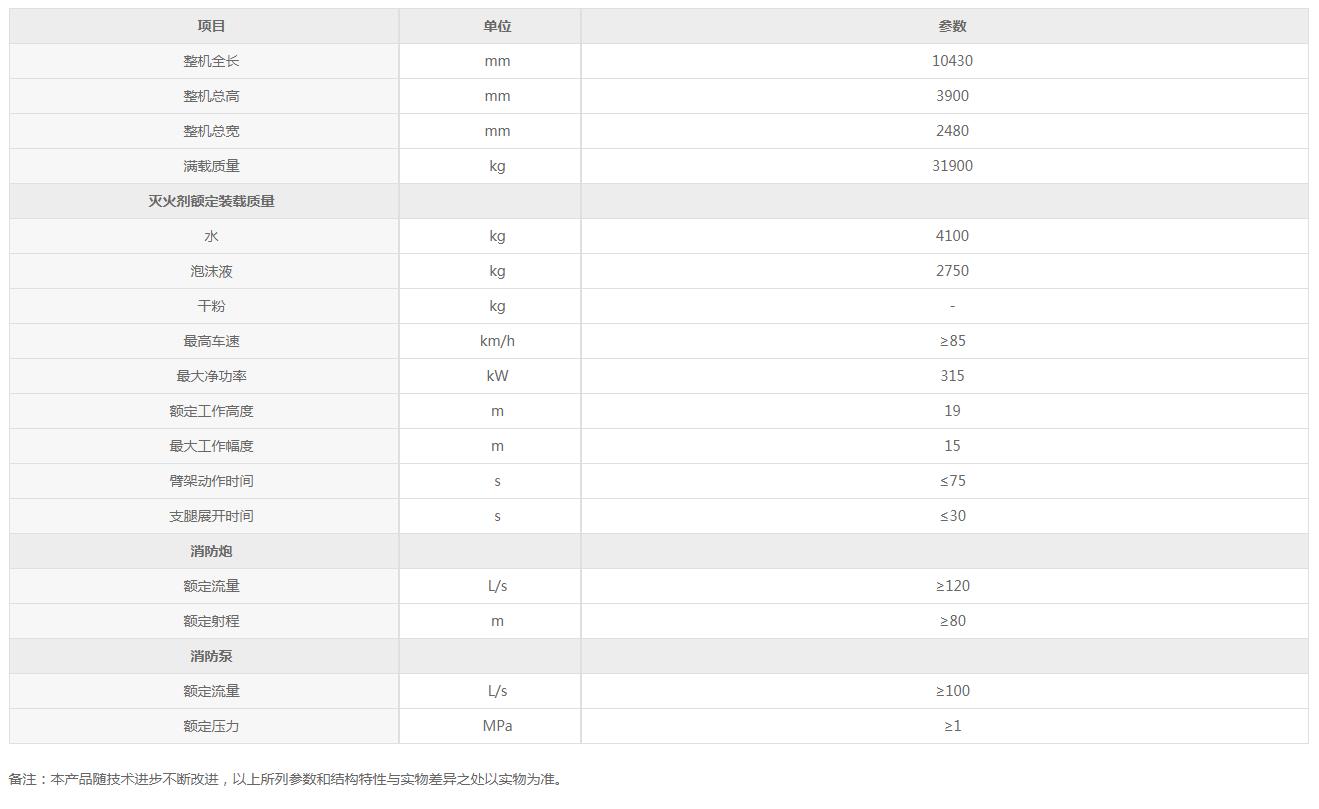Viewport: 1319px width, 809px height.
Task: Click the 消防泵 section heading
Action: tap(211, 656)
